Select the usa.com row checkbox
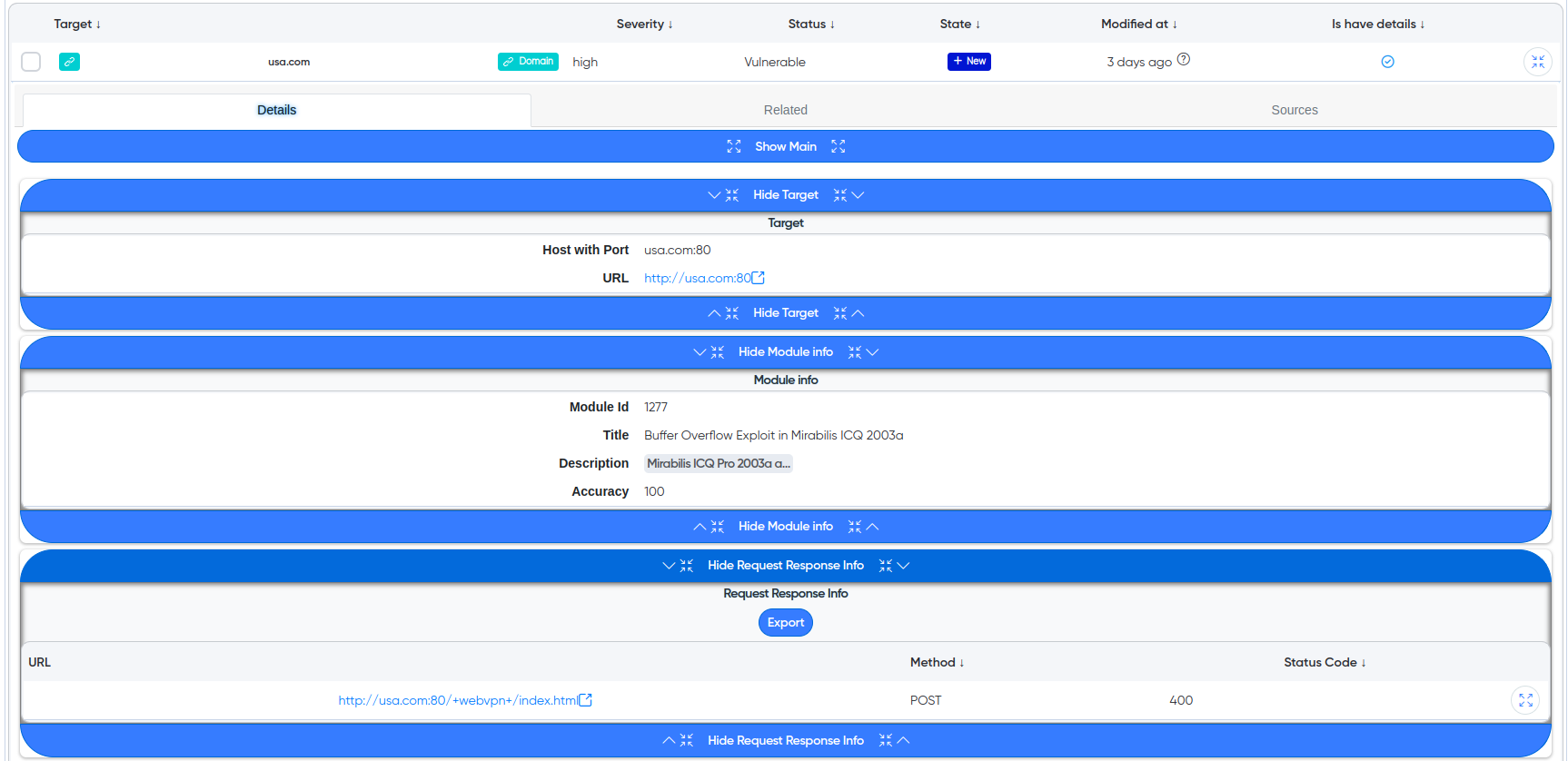This screenshot has width=1568, height=761. tap(31, 62)
